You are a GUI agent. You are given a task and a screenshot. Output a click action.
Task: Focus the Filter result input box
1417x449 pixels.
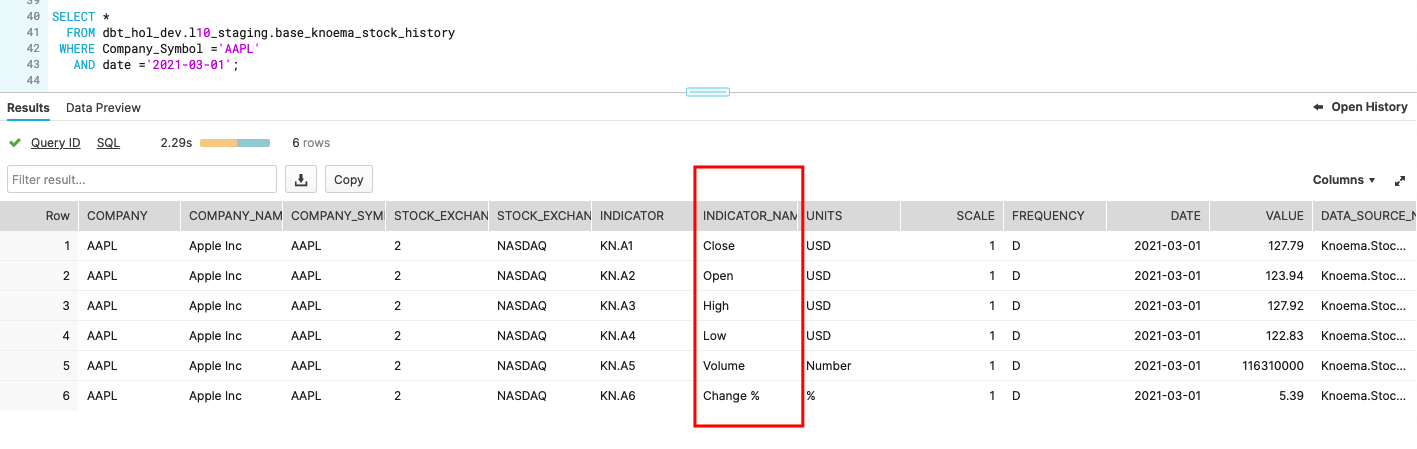click(x=142, y=179)
